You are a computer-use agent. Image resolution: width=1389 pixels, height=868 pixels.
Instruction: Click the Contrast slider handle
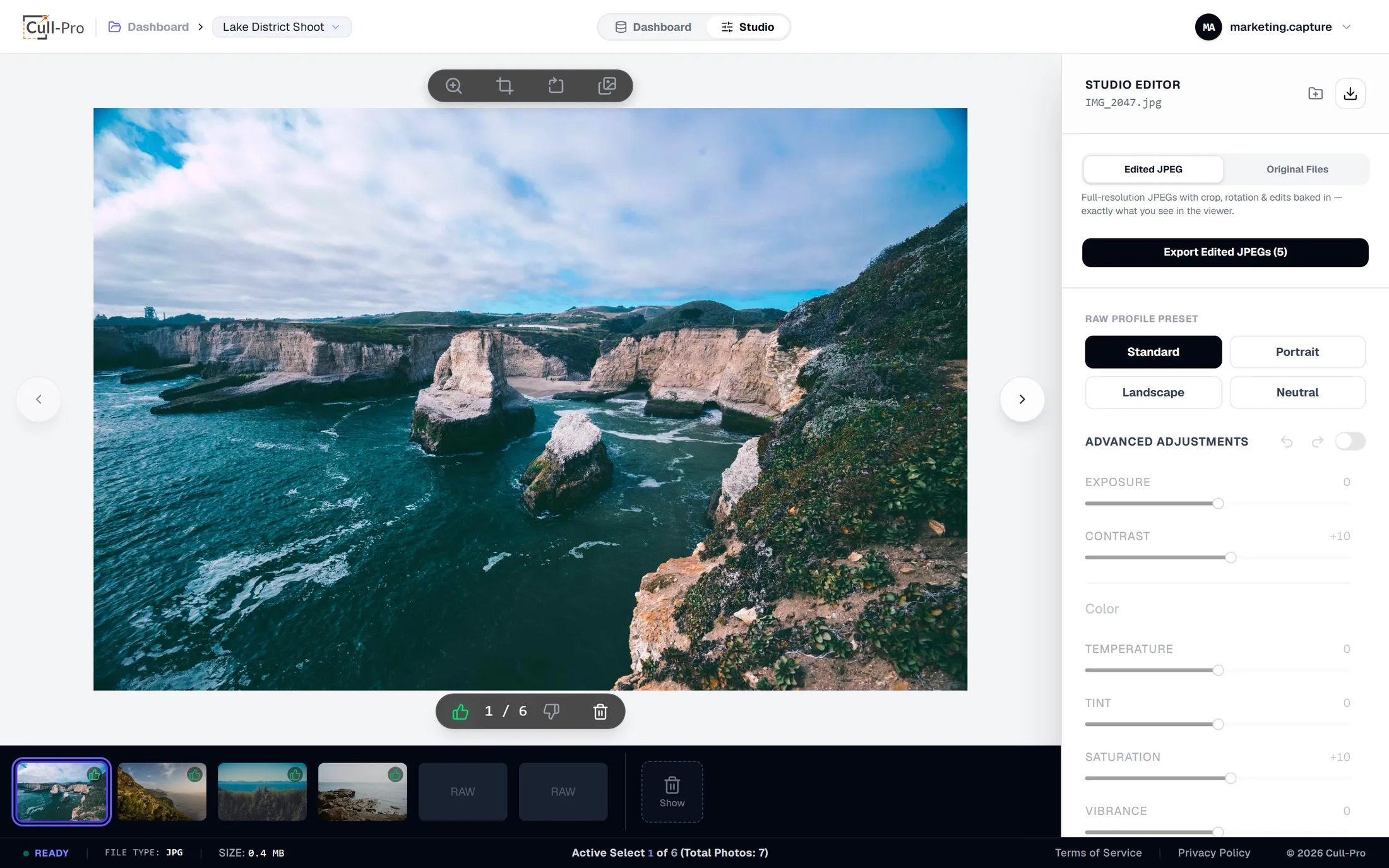pos(1231,557)
